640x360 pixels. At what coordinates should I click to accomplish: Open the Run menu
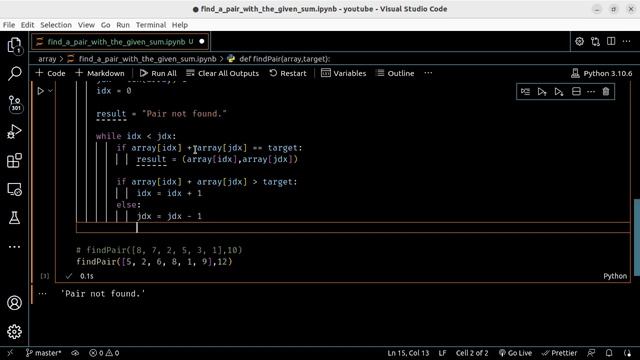tap(122, 25)
